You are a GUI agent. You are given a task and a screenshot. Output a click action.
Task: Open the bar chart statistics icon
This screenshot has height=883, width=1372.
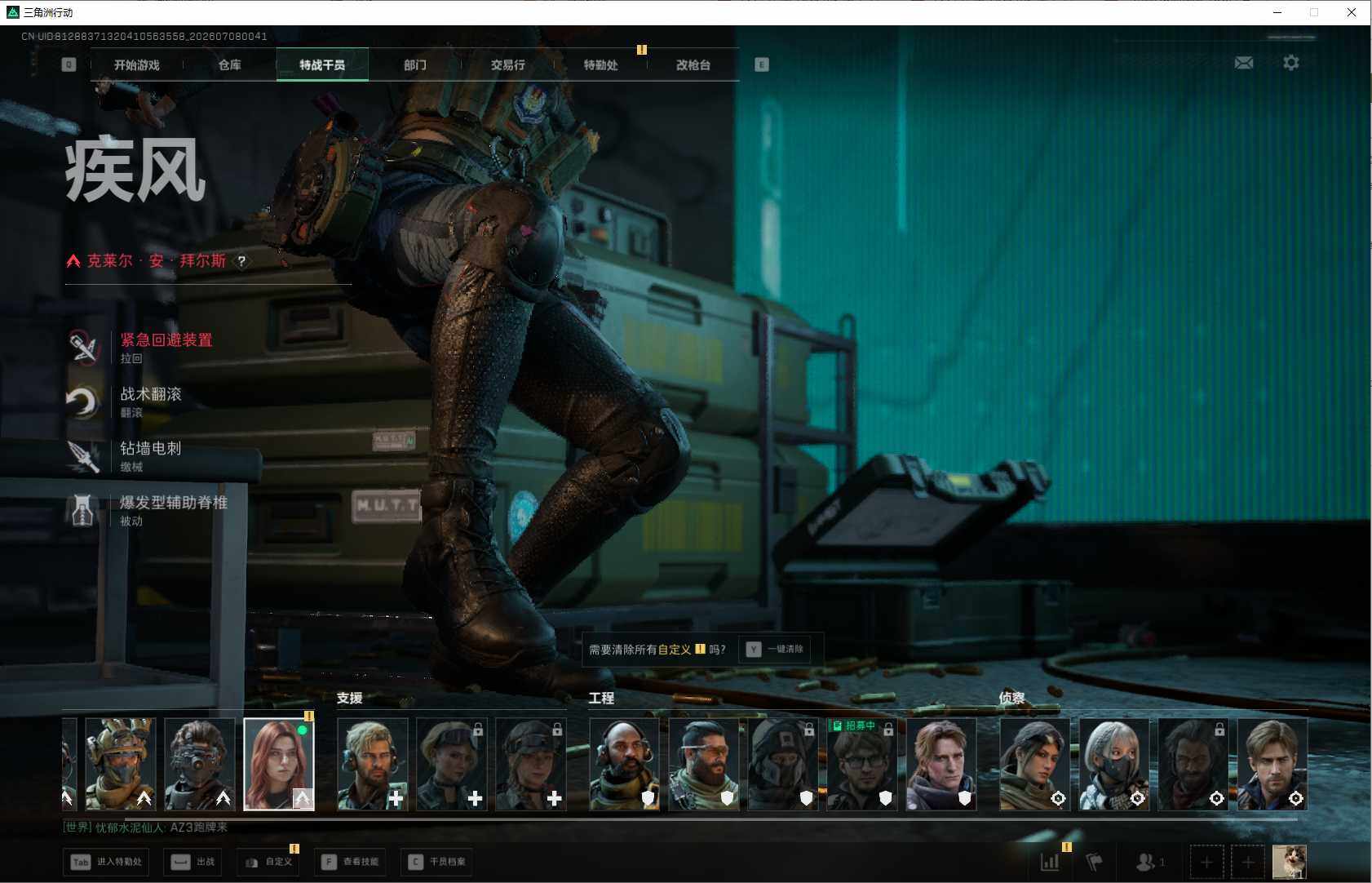pyautogui.click(x=1051, y=862)
